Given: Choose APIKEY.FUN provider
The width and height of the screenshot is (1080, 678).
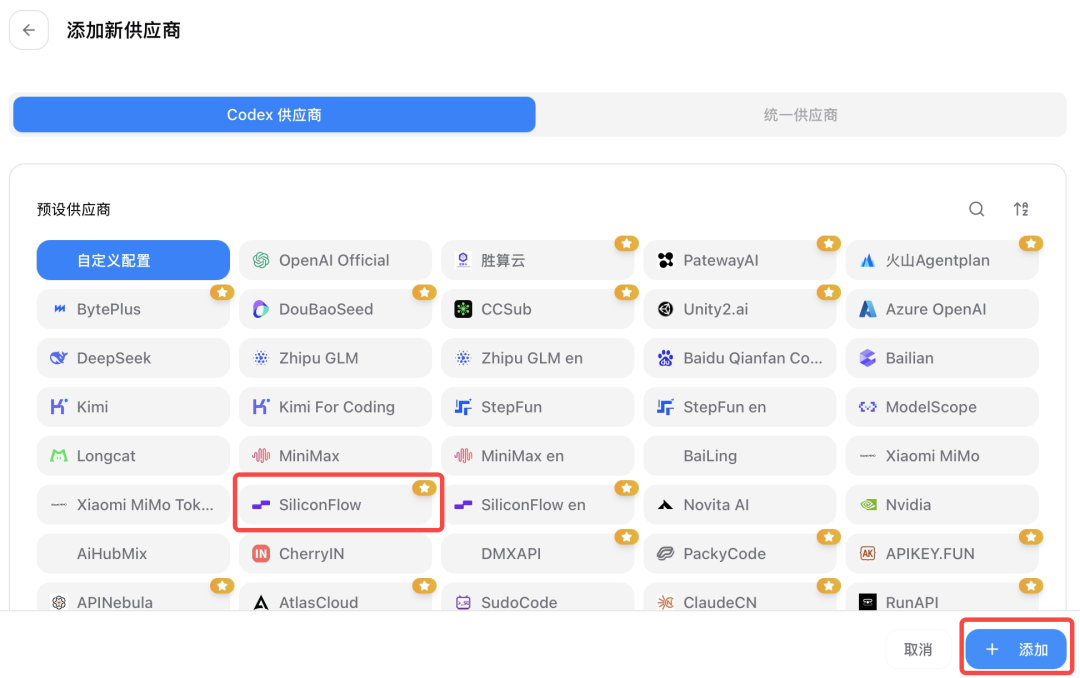Looking at the screenshot, I should point(942,554).
